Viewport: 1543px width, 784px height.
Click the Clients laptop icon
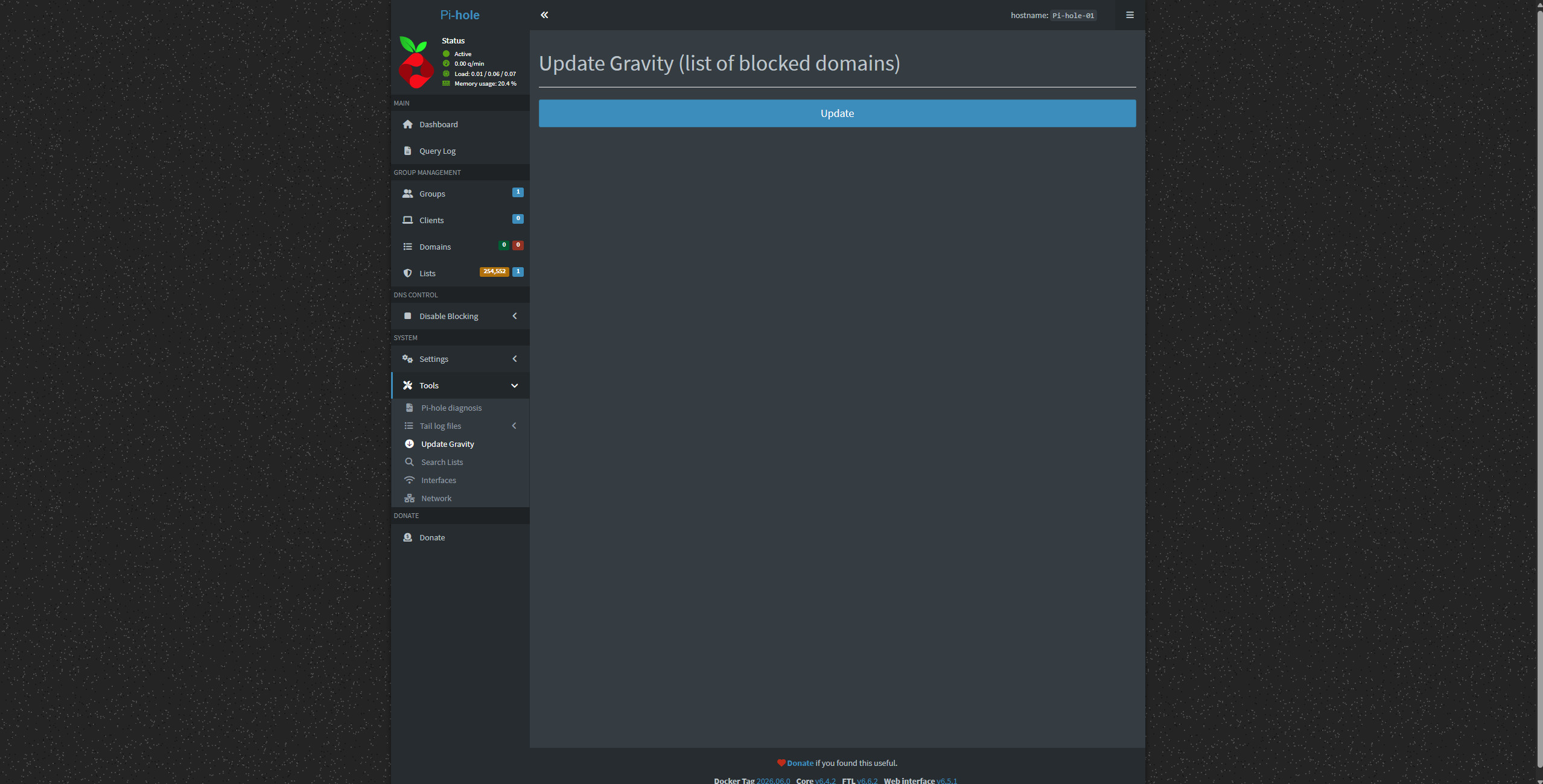(x=408, y=220)
